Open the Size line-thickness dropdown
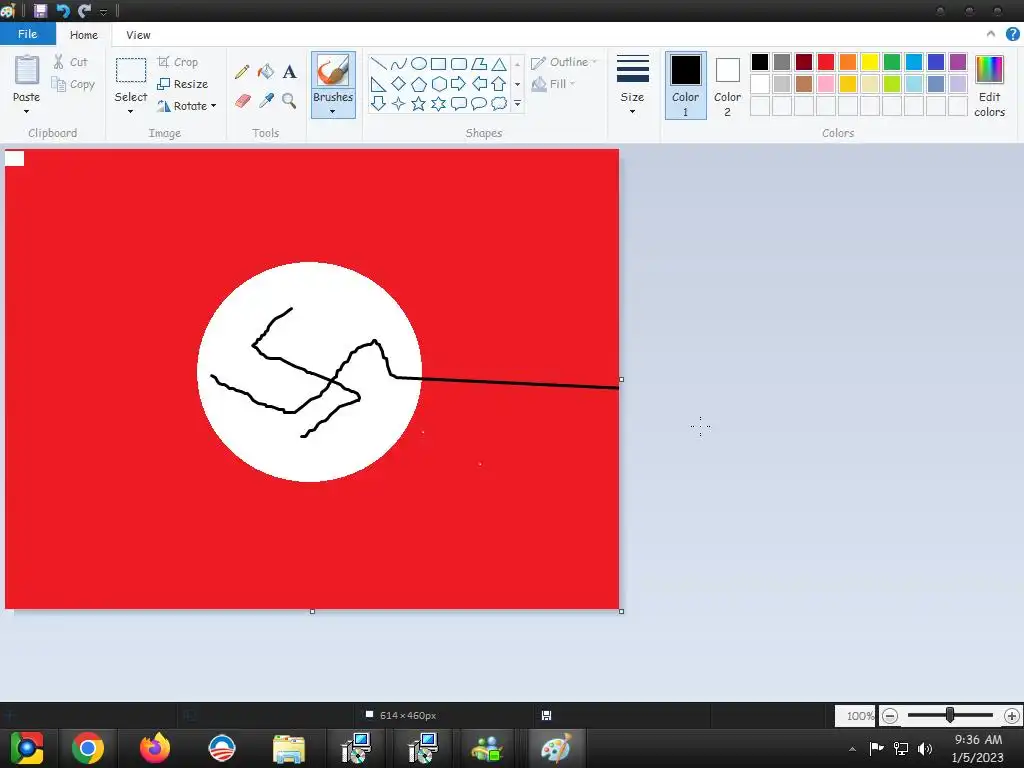This screenshot has height=768, width=1024. pyautogui.click(x=632, y=85)
